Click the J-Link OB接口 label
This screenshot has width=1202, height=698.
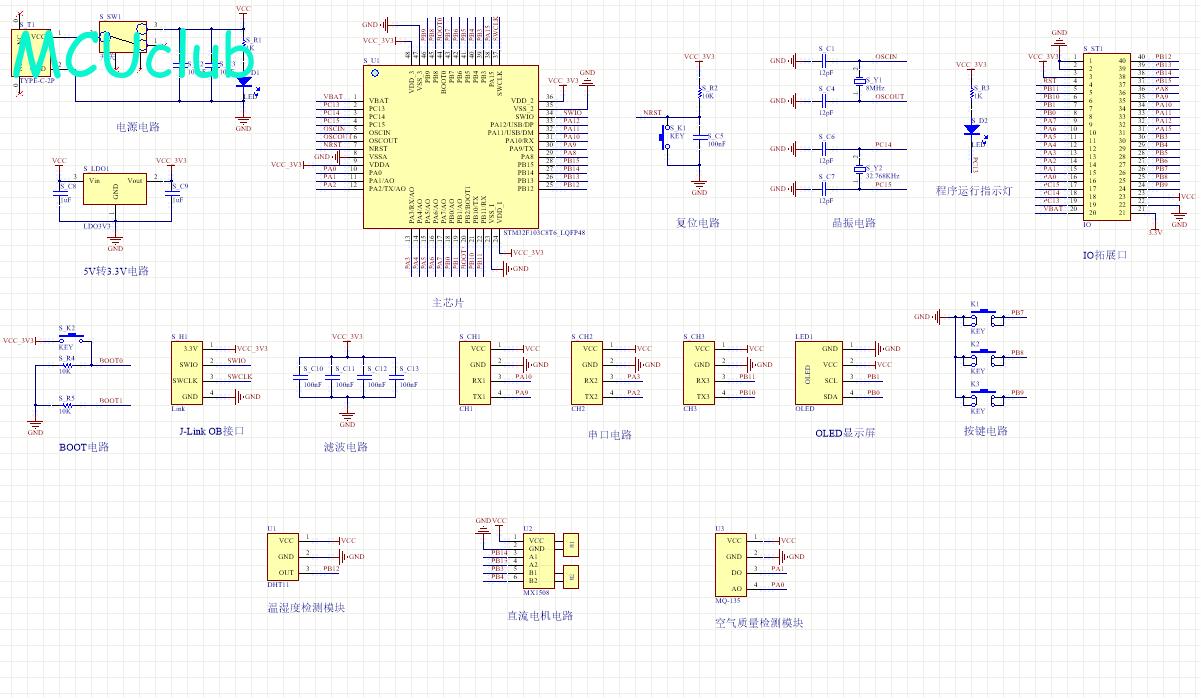tap(211, 431)
